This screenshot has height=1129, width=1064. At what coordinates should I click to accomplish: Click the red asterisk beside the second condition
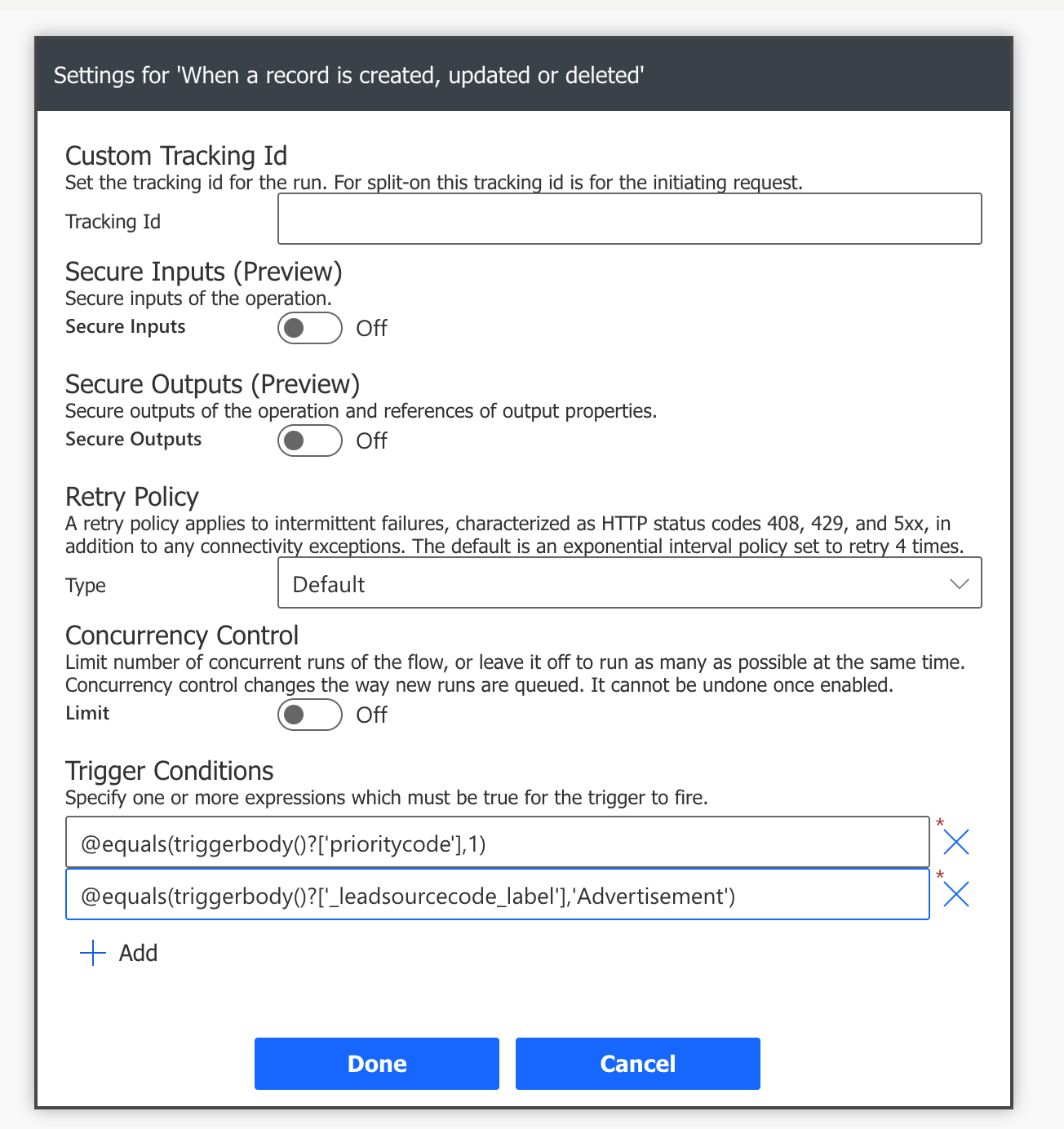[941, 875]
